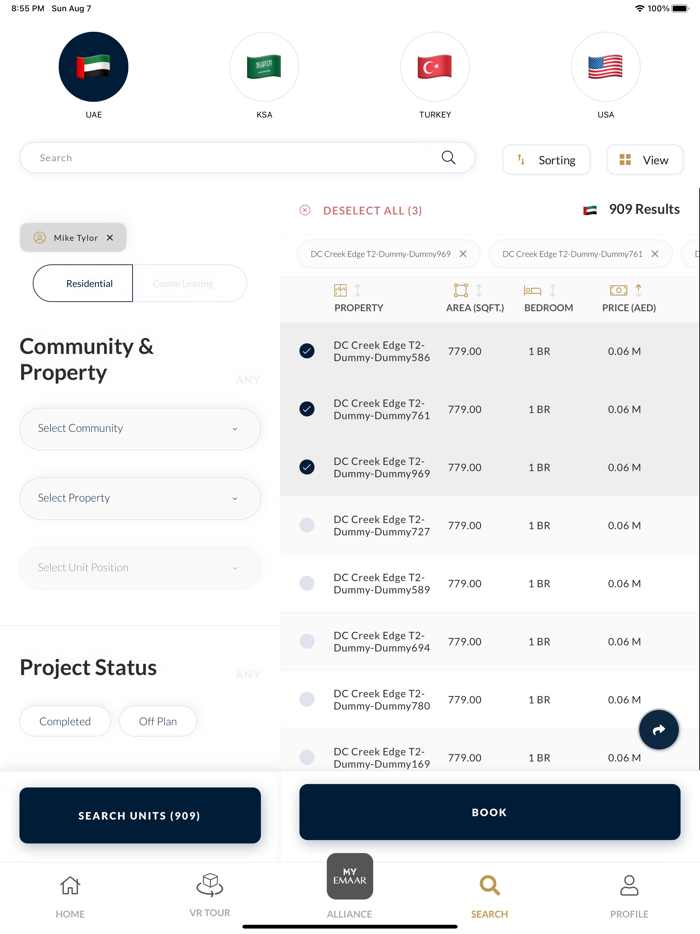The height and width of the screenshot is (934, 700).
Task: Remove Dummy761 selected chip
Action: coord(655,254)
